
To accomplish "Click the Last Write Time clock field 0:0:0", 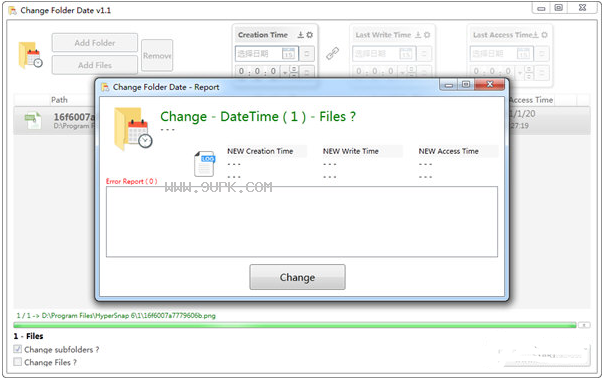I will tap(375, 71).
